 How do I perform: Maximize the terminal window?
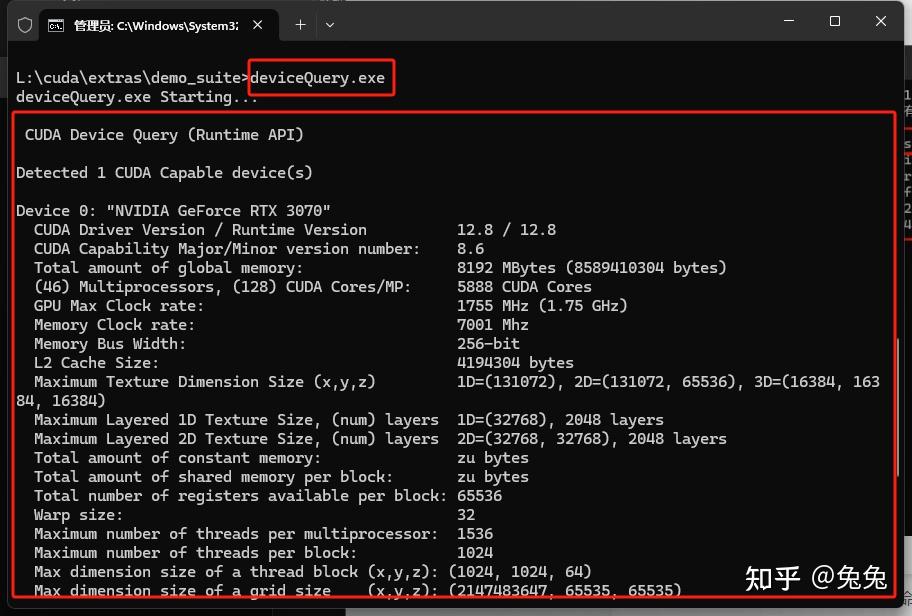835,22
